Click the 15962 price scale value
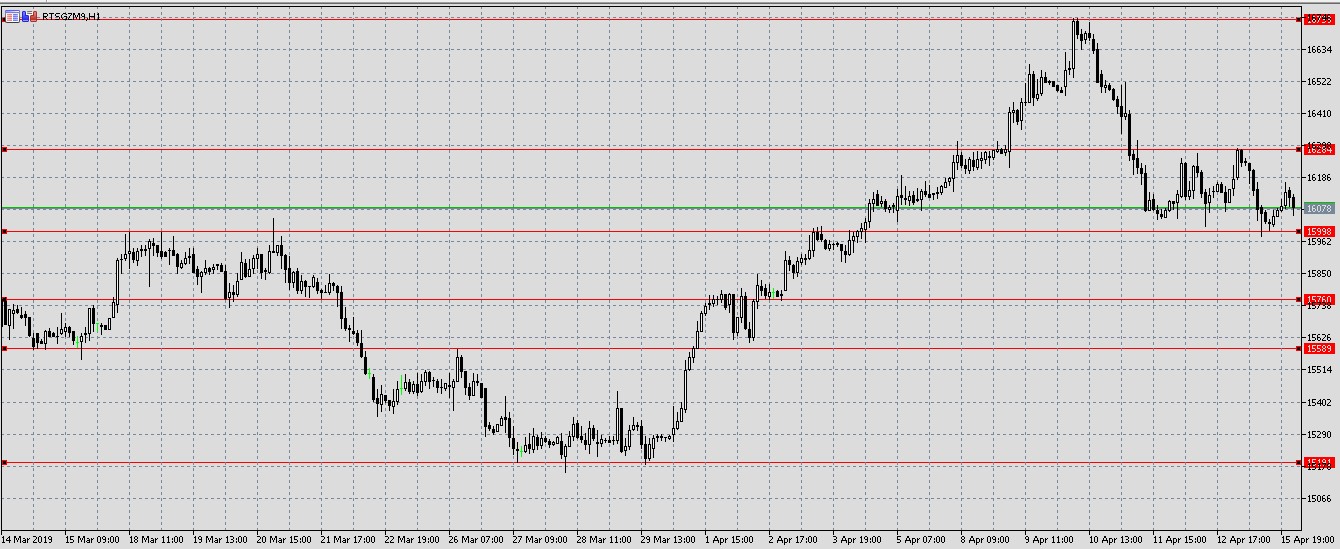Screen dimensions: 1340x549 click(1319, 242)
